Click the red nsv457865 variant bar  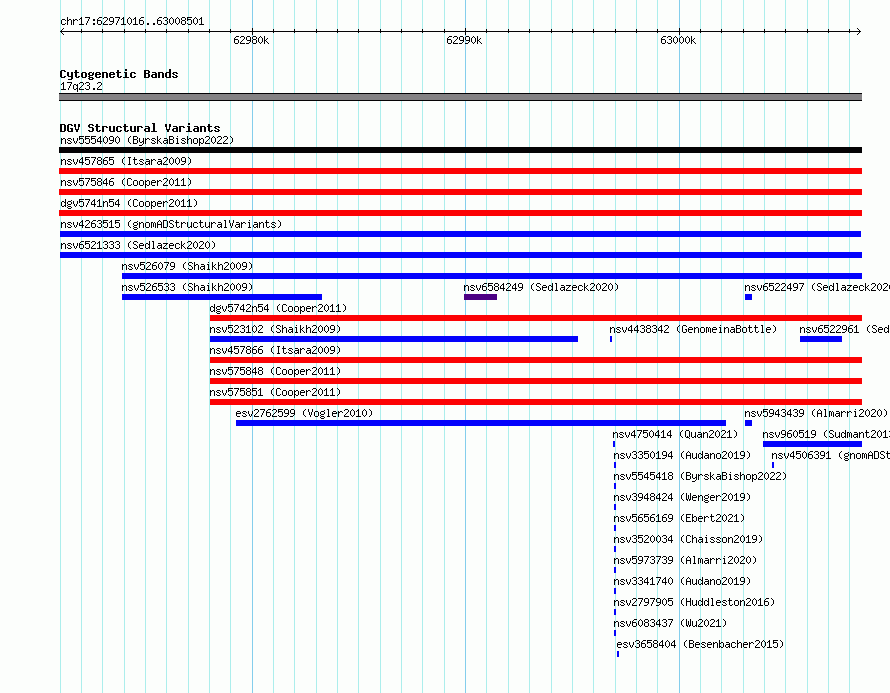click(460, 171)
